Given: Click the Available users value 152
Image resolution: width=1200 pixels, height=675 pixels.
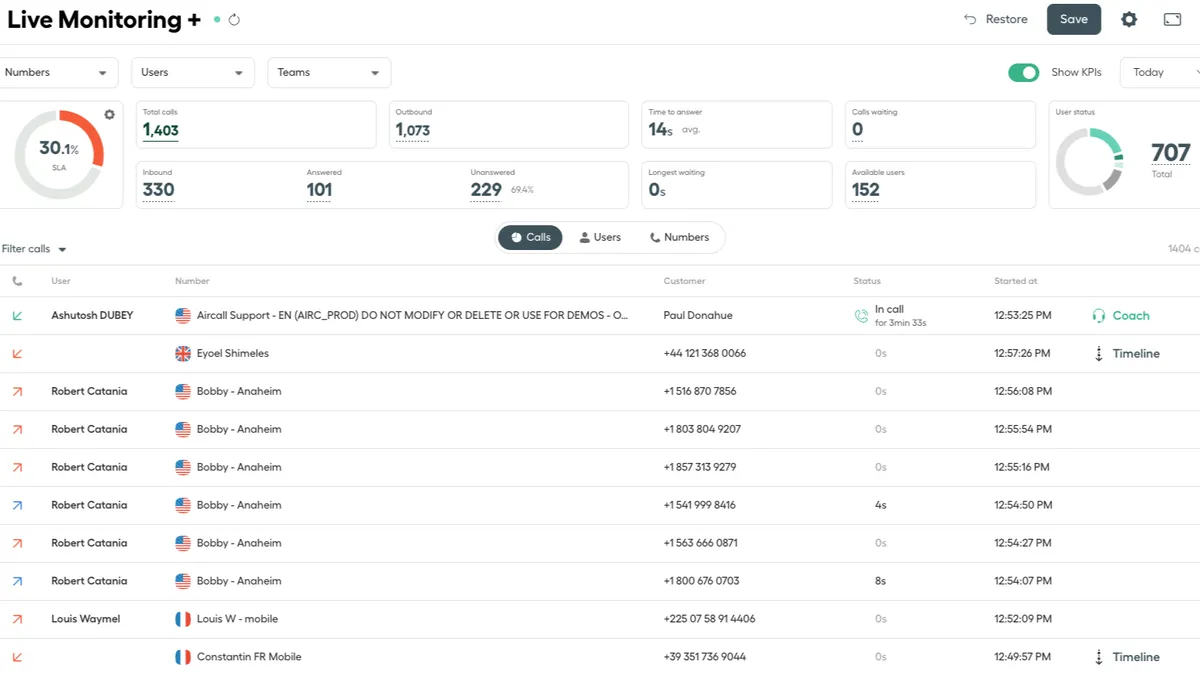Looking at the screenshot, I should [866, 190].
